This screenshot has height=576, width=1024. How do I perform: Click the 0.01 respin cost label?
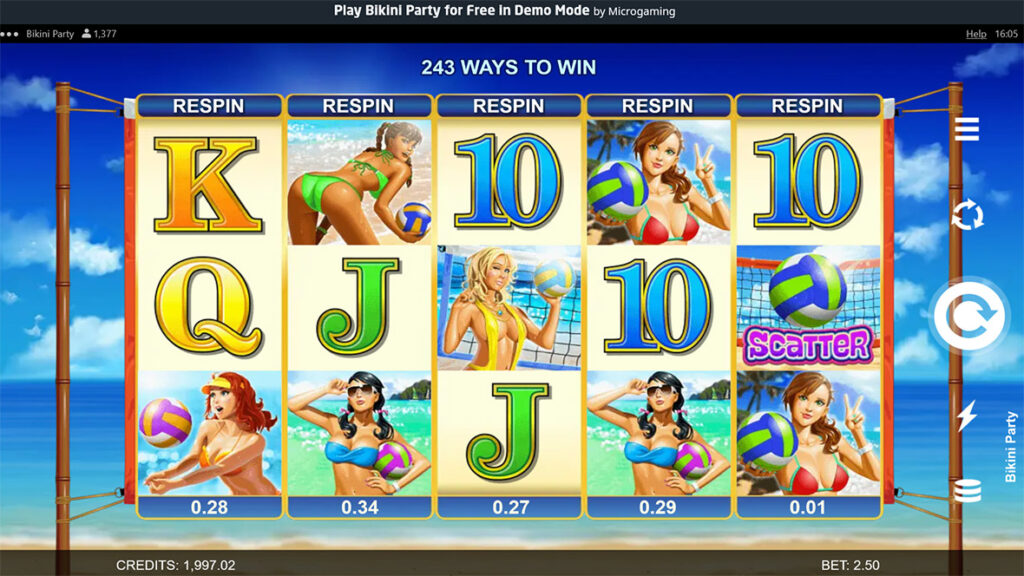click(x=808, y=507)
